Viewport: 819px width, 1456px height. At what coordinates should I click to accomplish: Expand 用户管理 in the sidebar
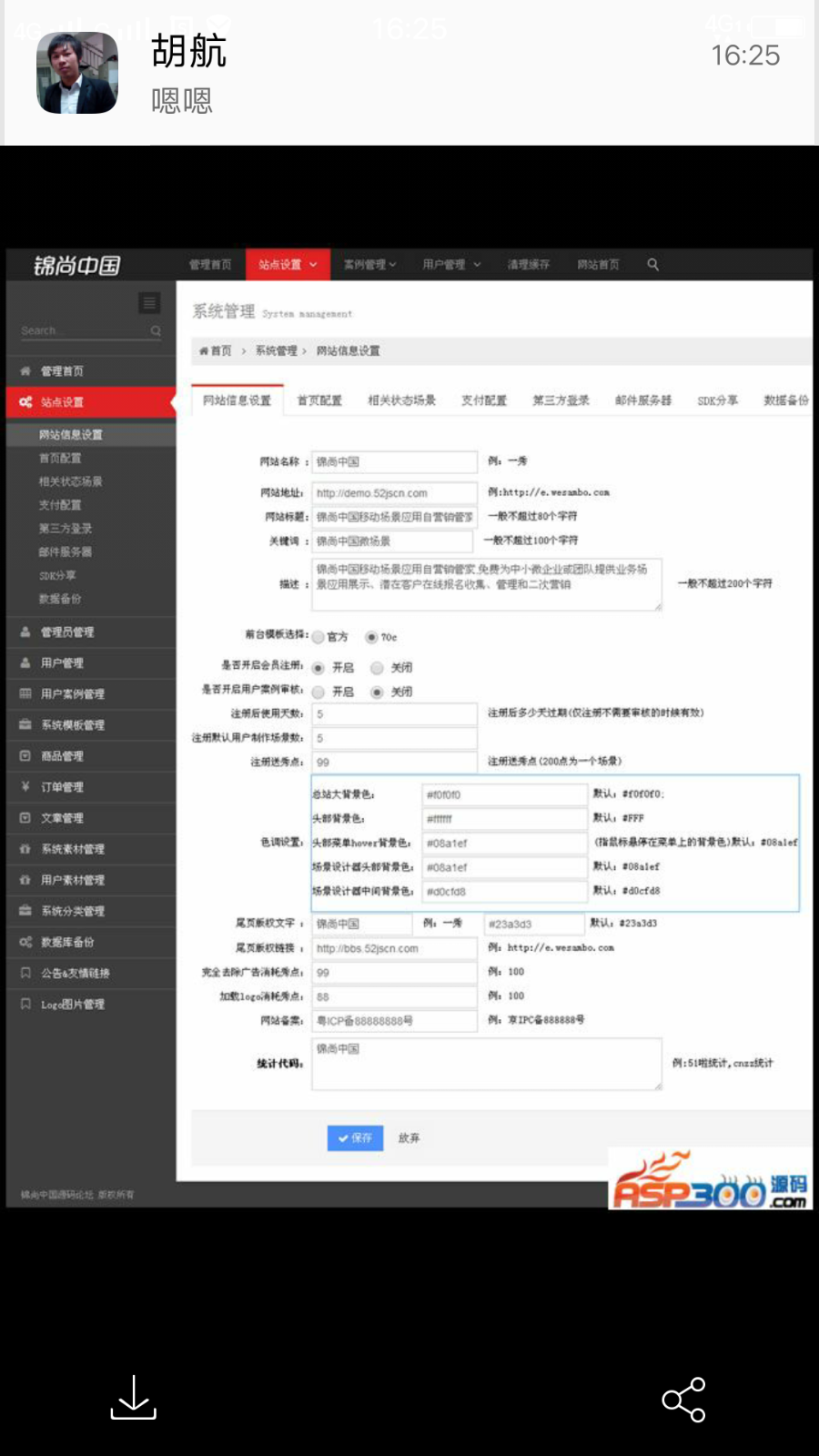(91, 662)
